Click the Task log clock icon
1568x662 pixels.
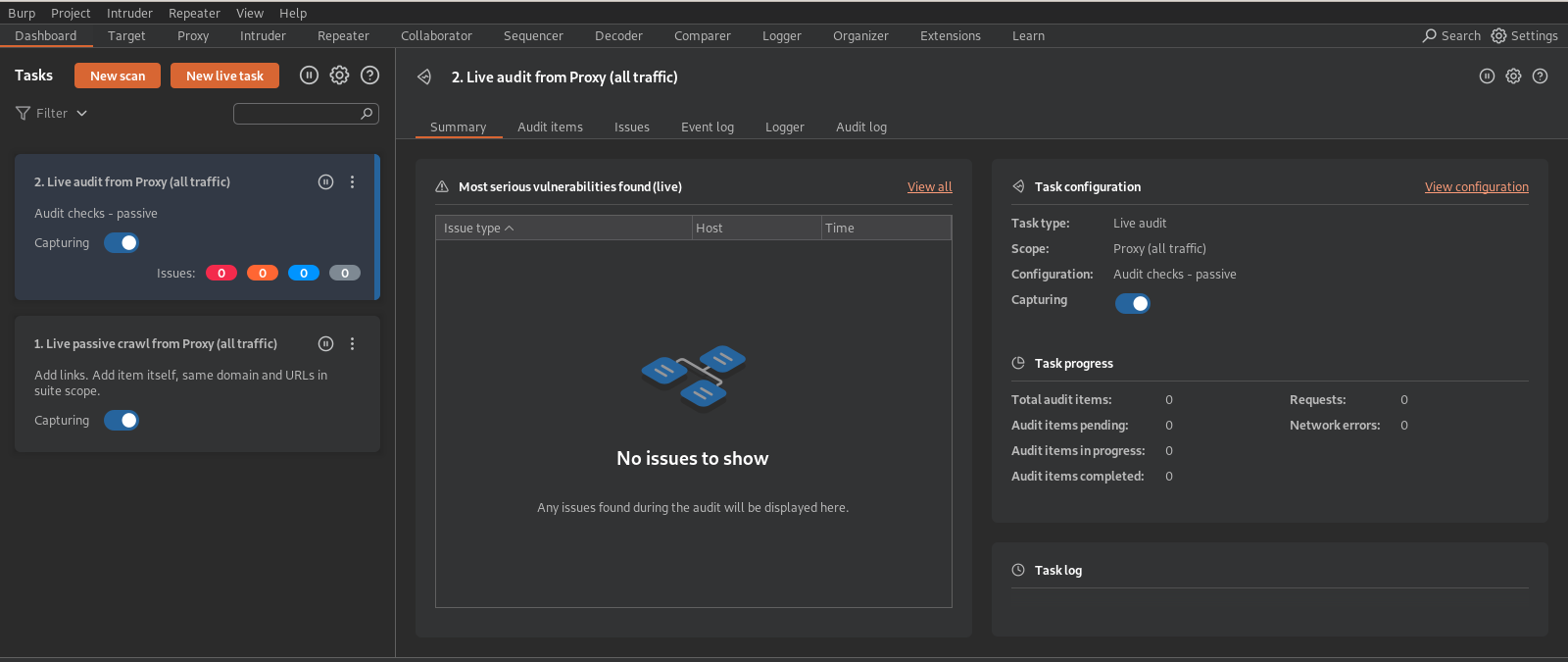click(x=1018, y=570)
